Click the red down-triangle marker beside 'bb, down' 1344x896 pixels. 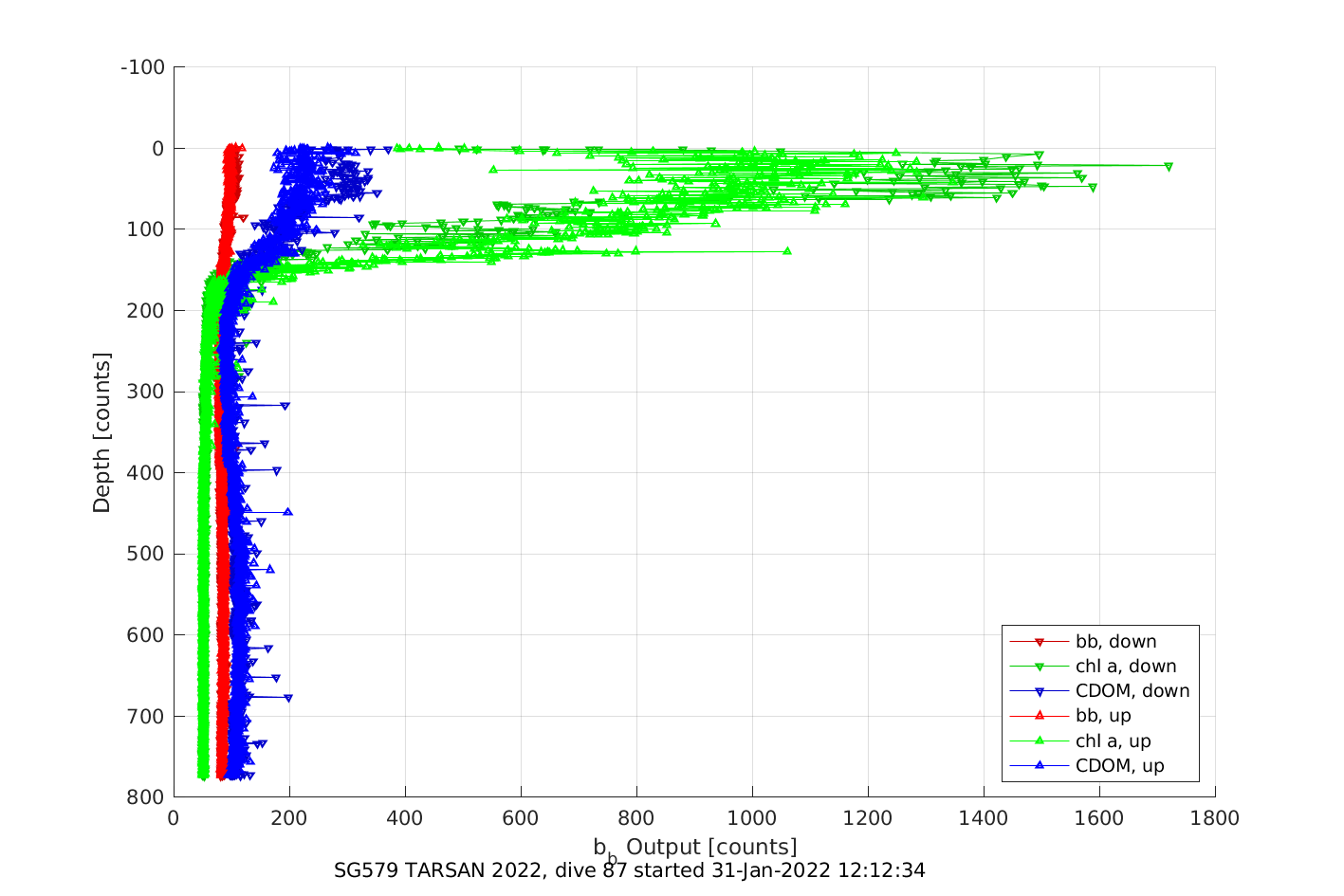click(x=1039, y=642)
